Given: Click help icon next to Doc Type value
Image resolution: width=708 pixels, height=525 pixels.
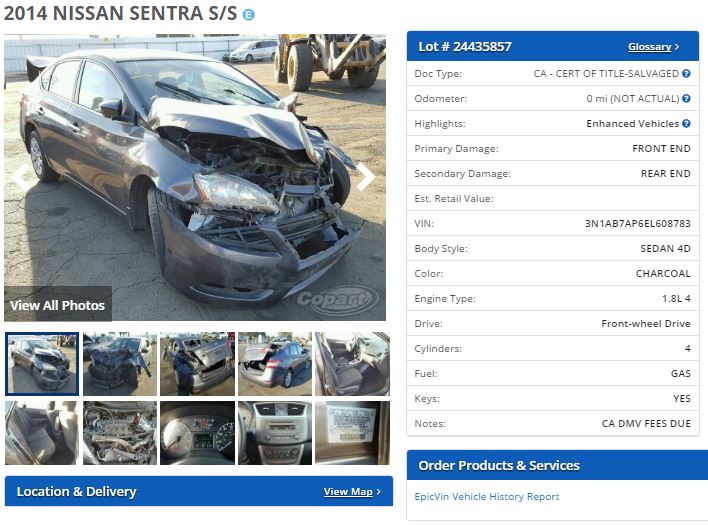Looking at the screenshot, I should click(x=686, y=74).
